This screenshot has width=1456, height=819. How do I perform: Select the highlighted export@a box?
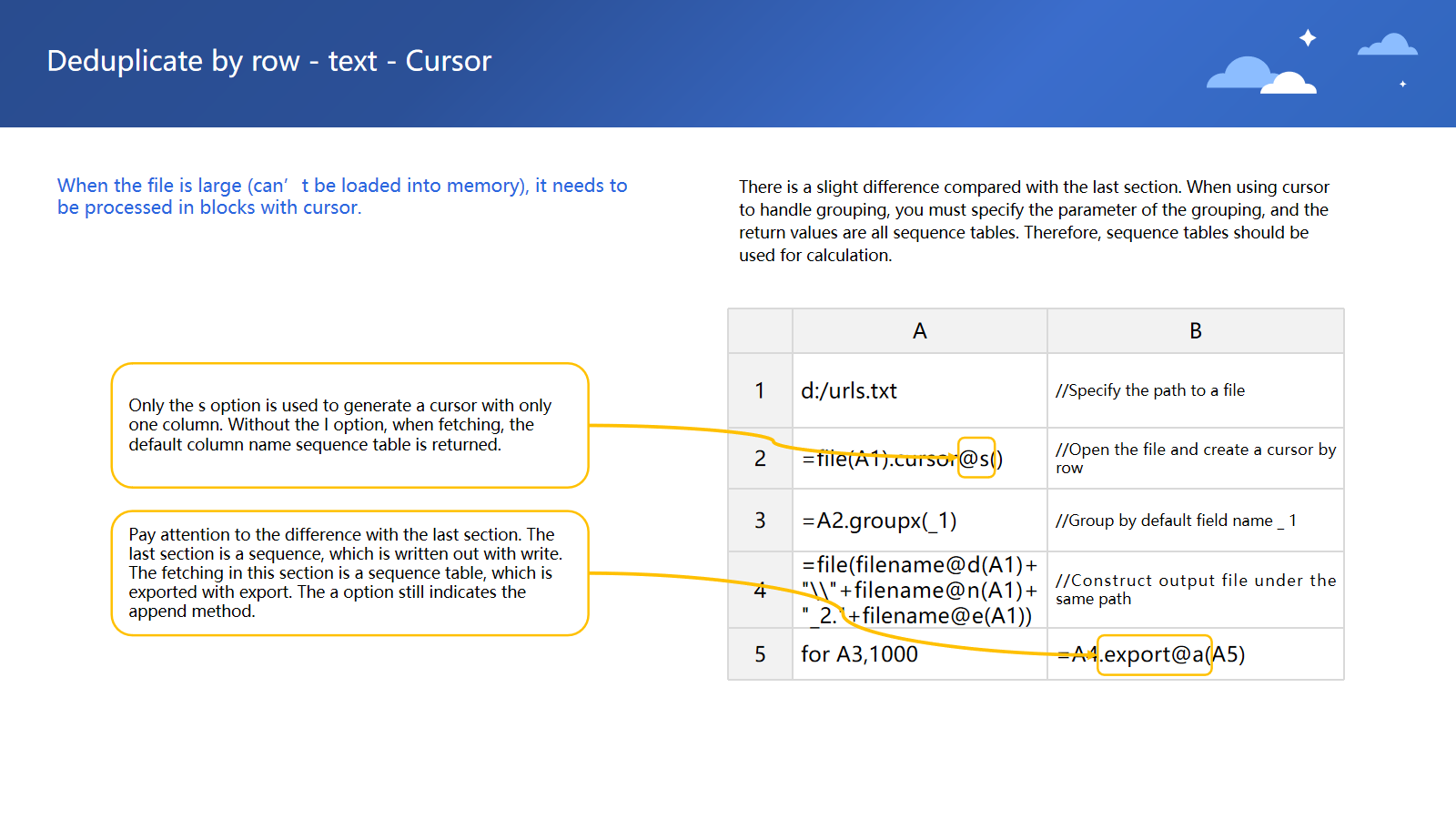[x=1154, y=654]
